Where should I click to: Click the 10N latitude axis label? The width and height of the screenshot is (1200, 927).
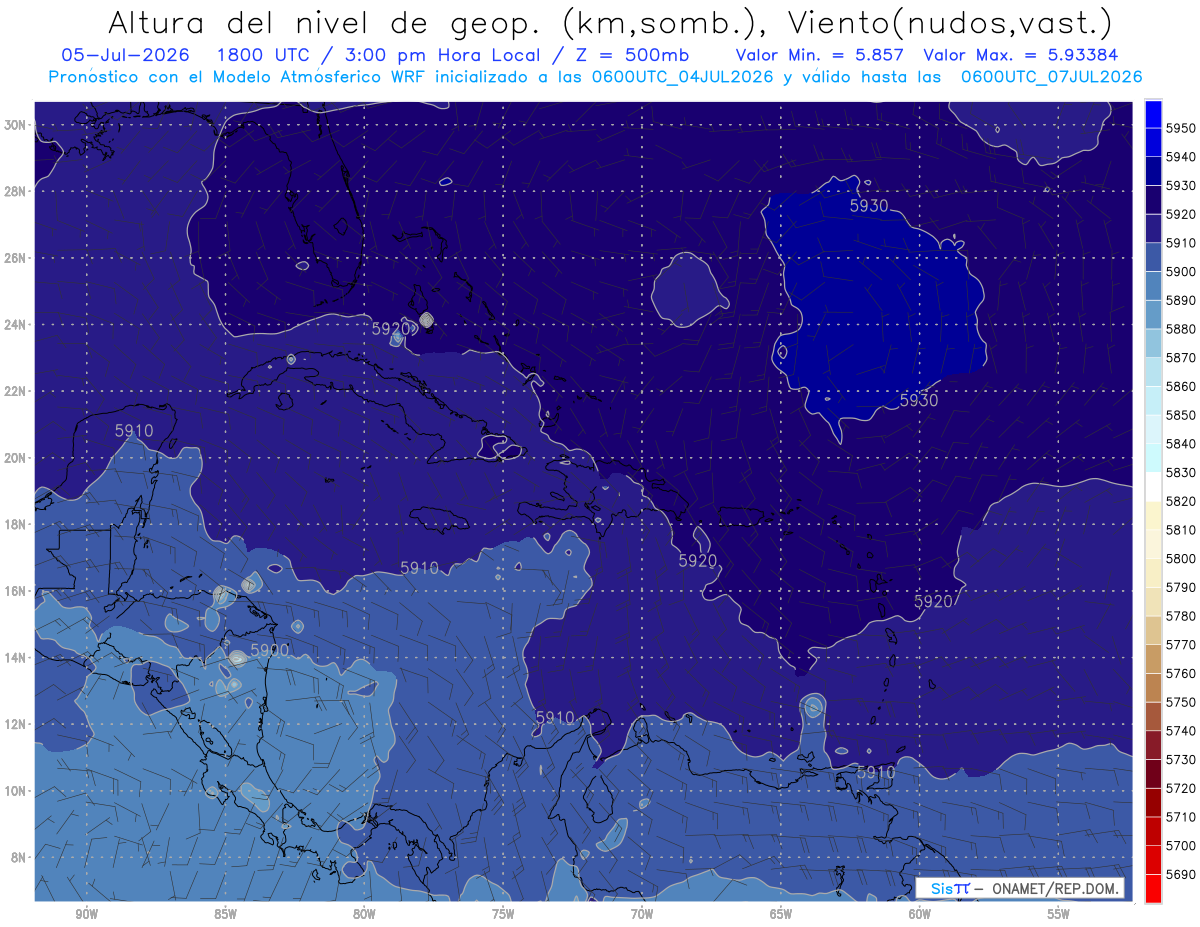tap(15, 791)
